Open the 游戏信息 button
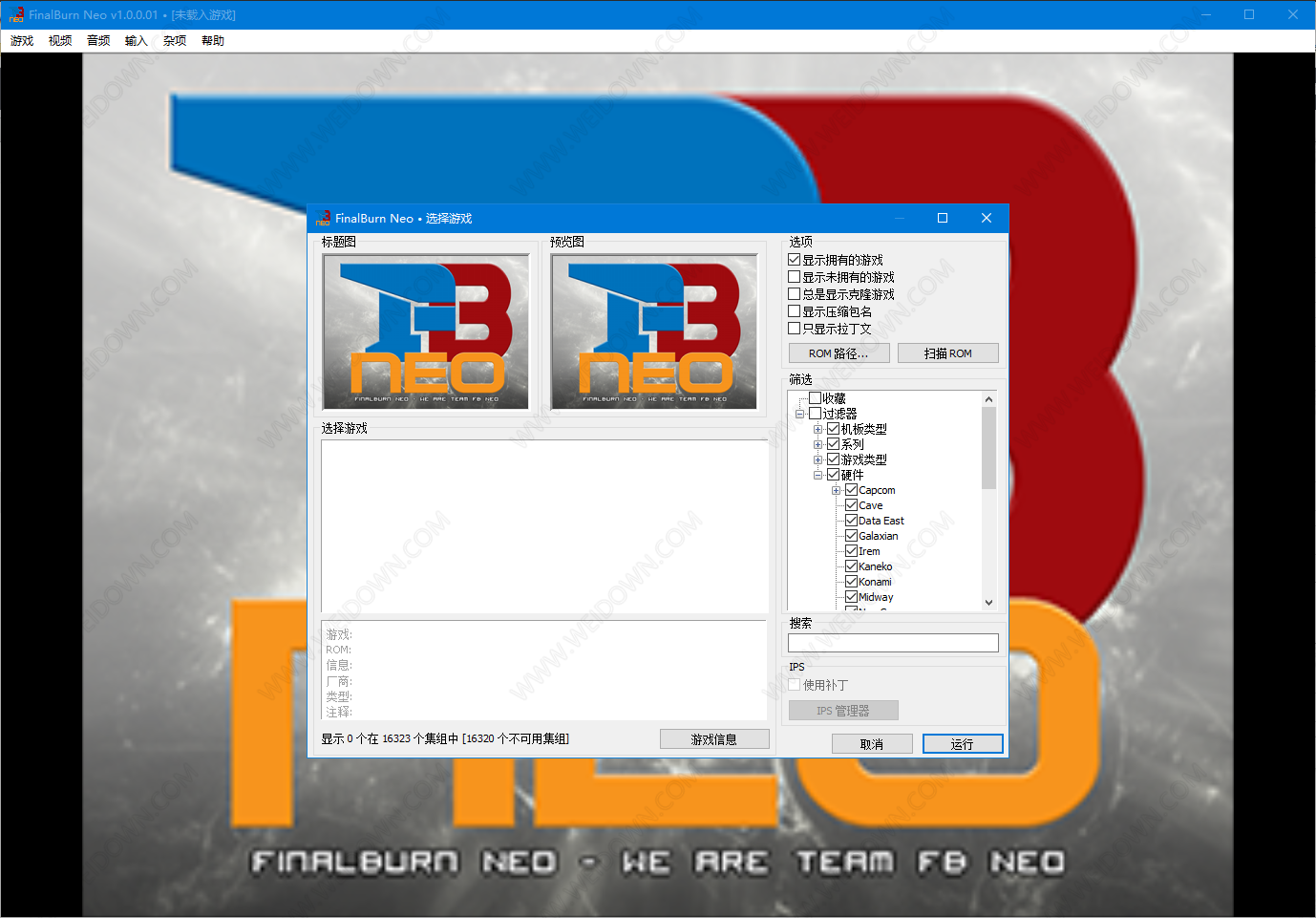The image size is (1316, 918). (x=714, y=739)
